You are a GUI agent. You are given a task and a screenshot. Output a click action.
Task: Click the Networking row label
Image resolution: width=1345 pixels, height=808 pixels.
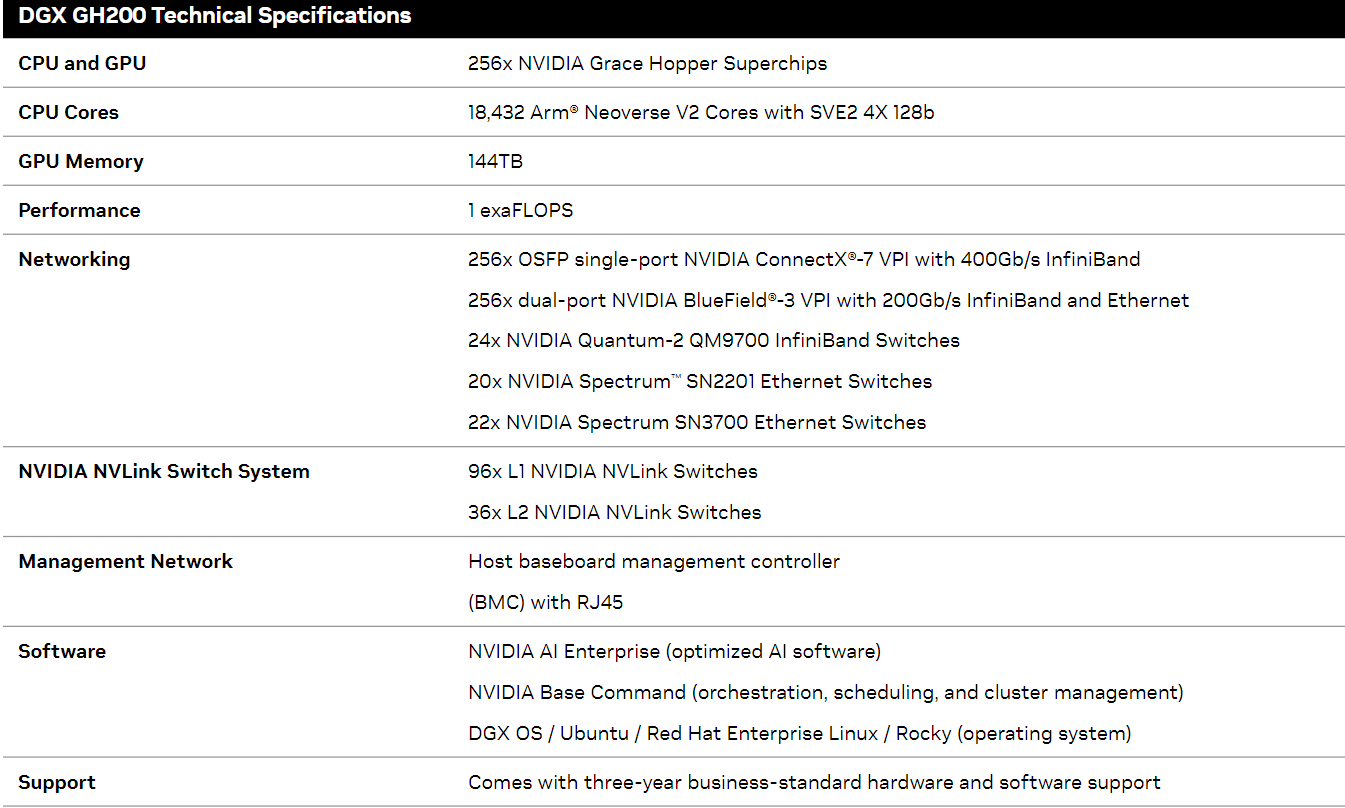74,259
